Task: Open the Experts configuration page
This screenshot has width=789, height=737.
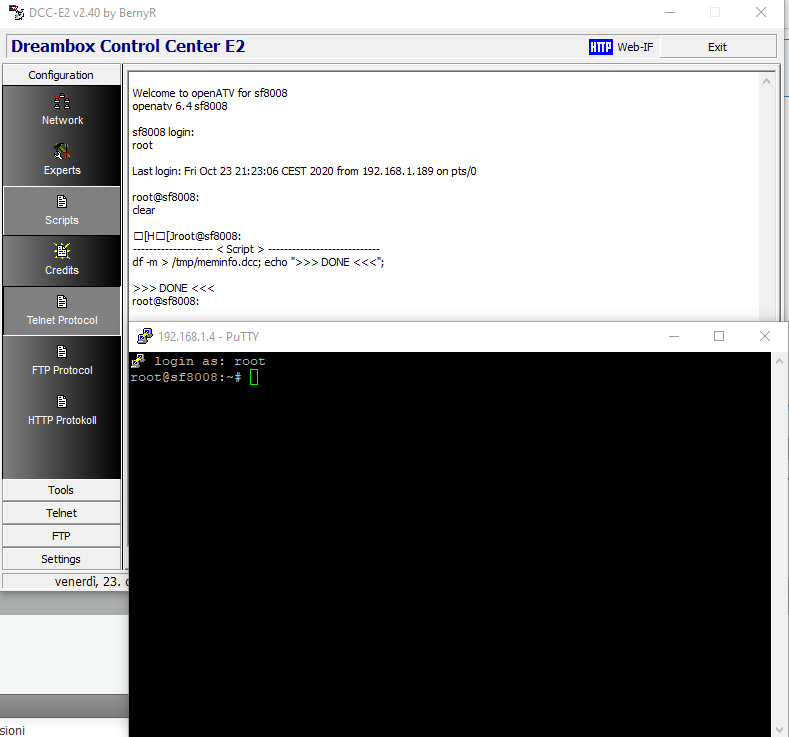Action: [62, 160]
